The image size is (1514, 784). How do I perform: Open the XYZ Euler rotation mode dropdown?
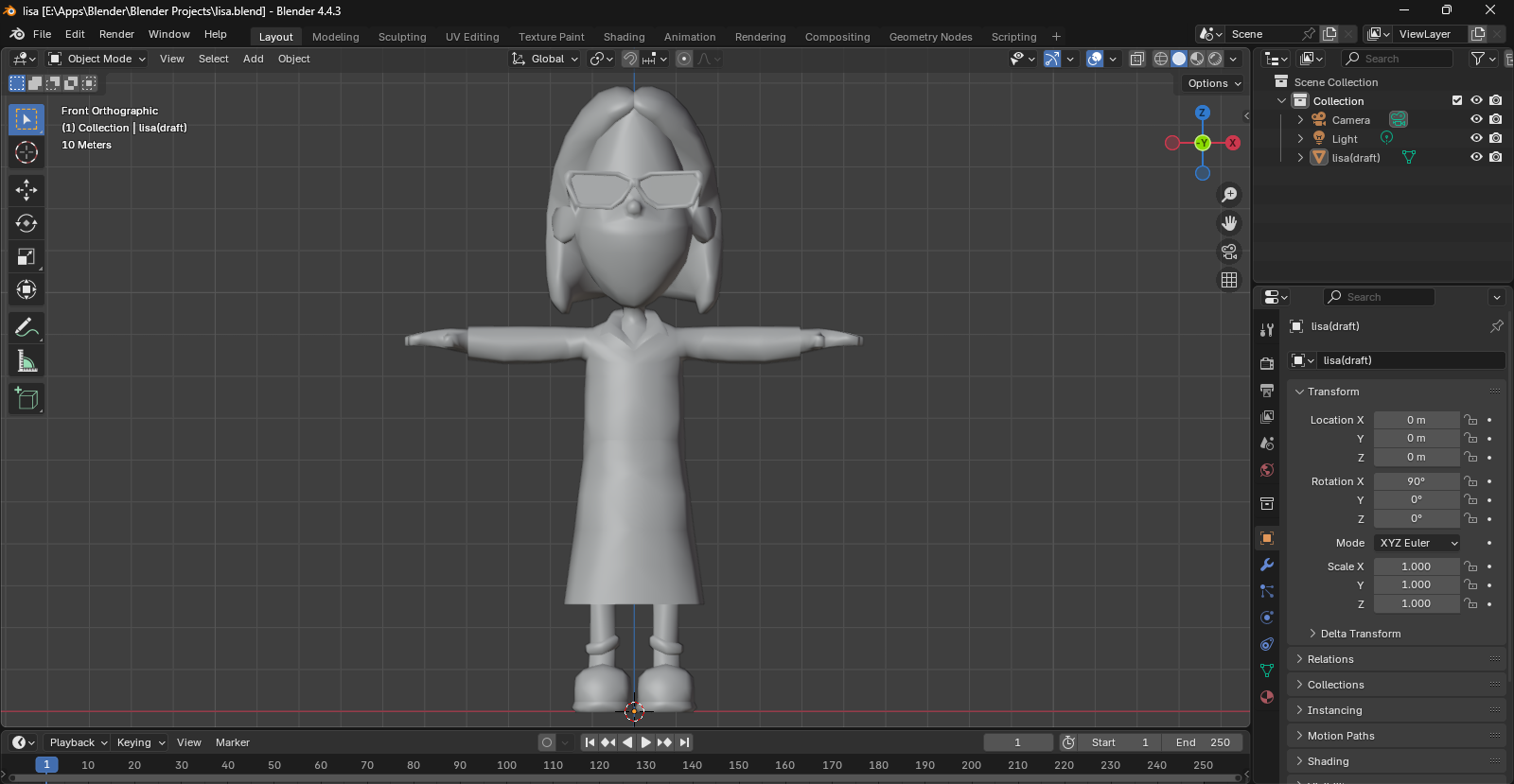pyautogui.click(x=1417, y=543)
